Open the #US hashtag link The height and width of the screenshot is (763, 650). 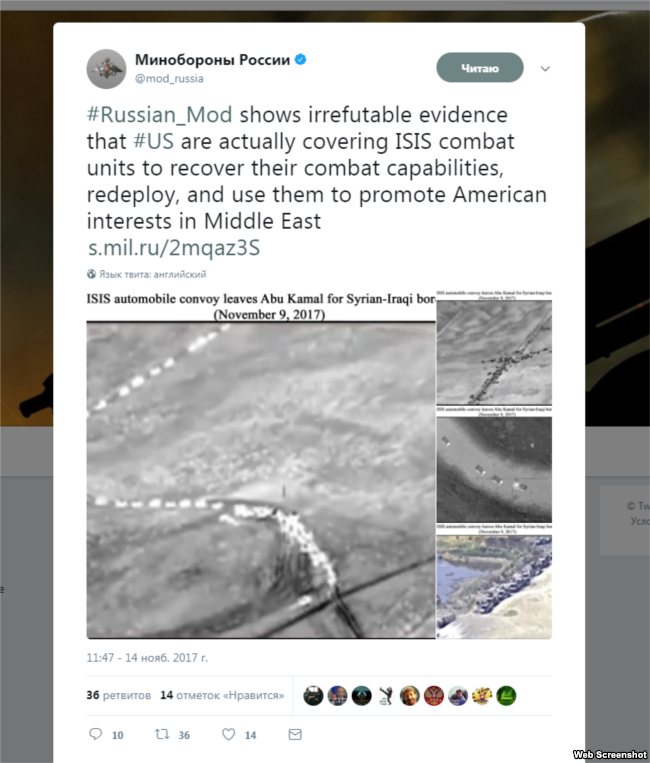point(153,142)
